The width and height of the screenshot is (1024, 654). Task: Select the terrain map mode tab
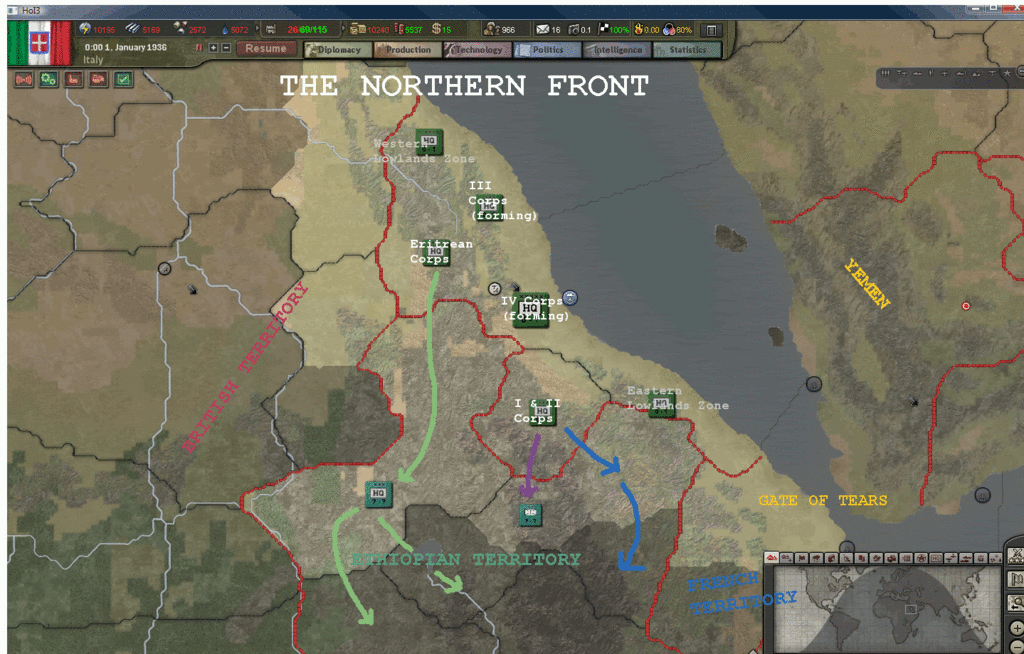tap(772, 558)
